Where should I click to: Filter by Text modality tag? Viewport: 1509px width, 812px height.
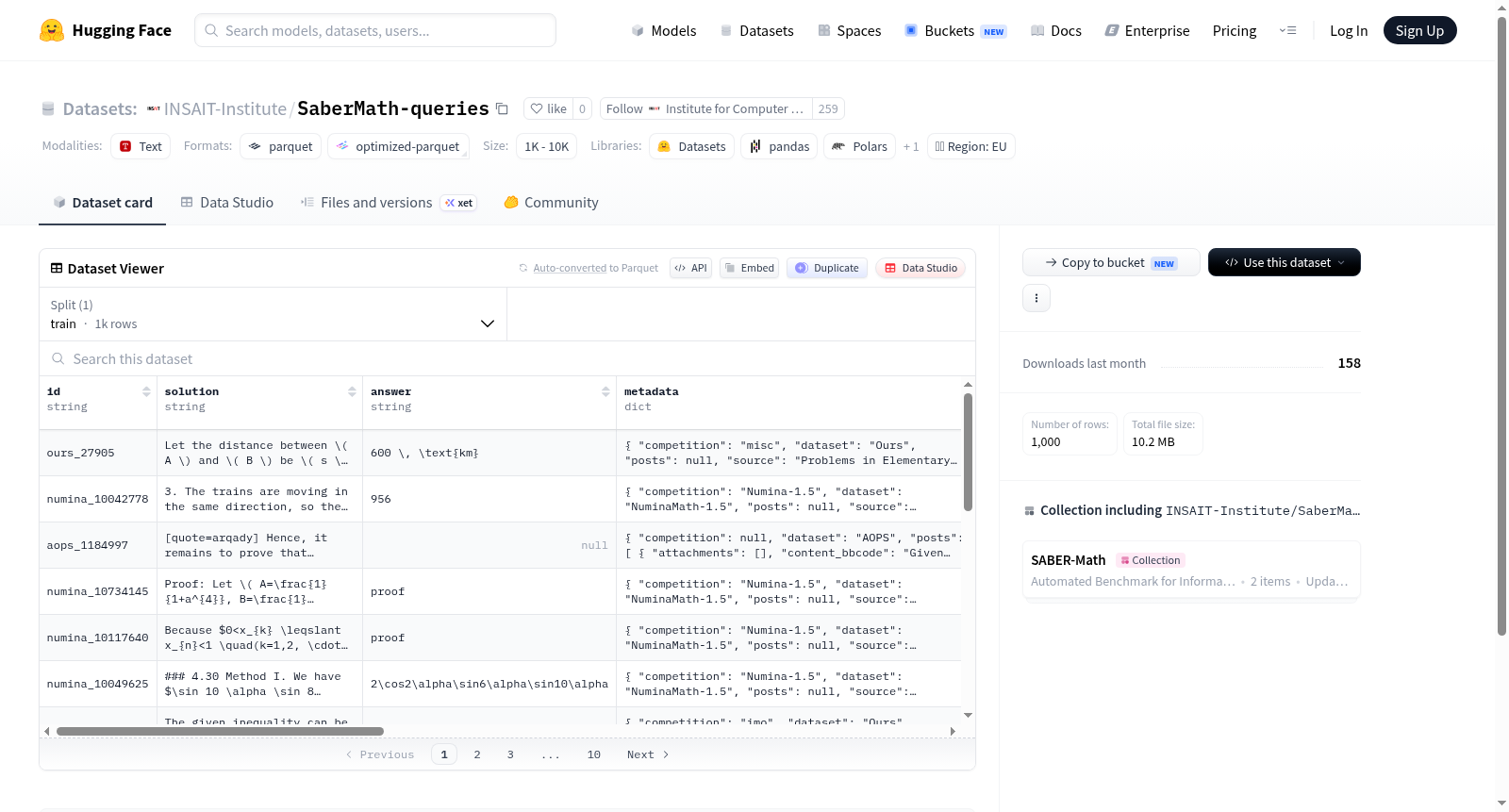141,146
